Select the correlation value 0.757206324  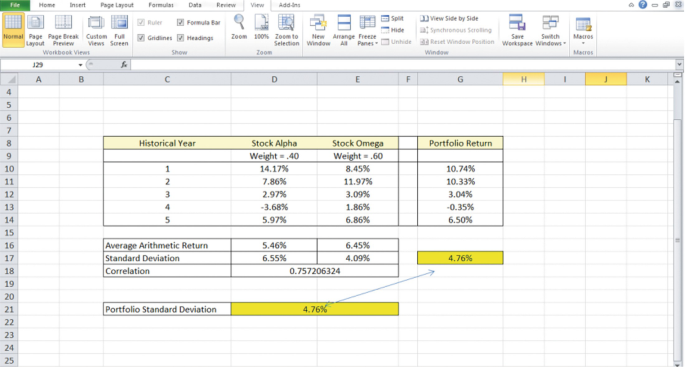pyautogui.click(x=315, y=271)
